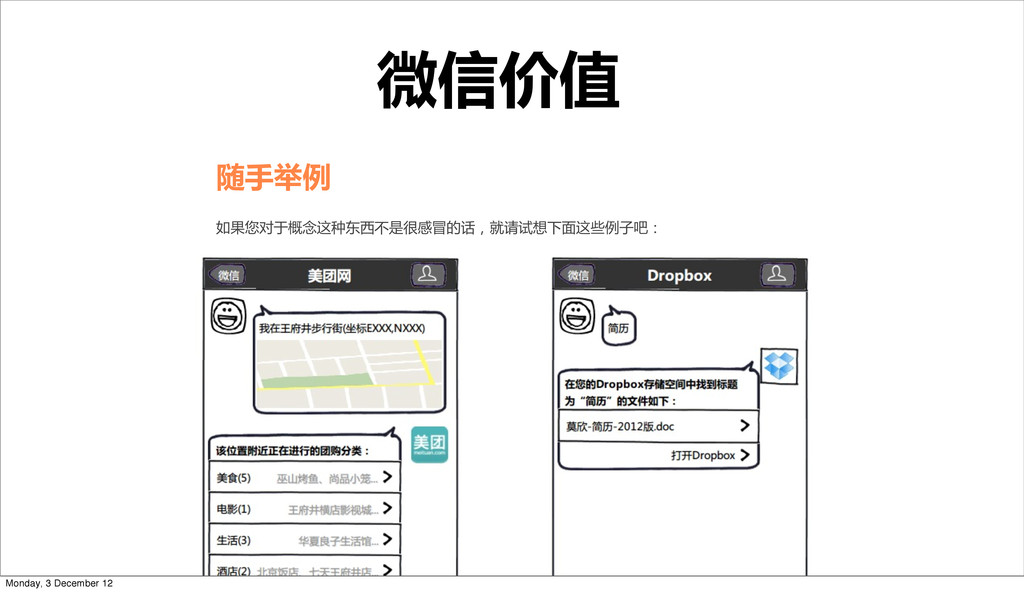This screenshot has height=592, width=1024.
Task: Open 酒店(2) category row
Action: pyautogui.click(x=304, y=567)
